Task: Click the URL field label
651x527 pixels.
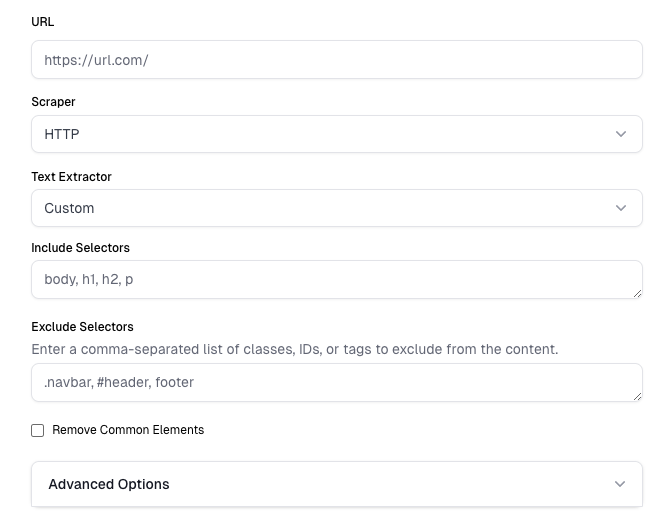Action: tap(43, 22)
